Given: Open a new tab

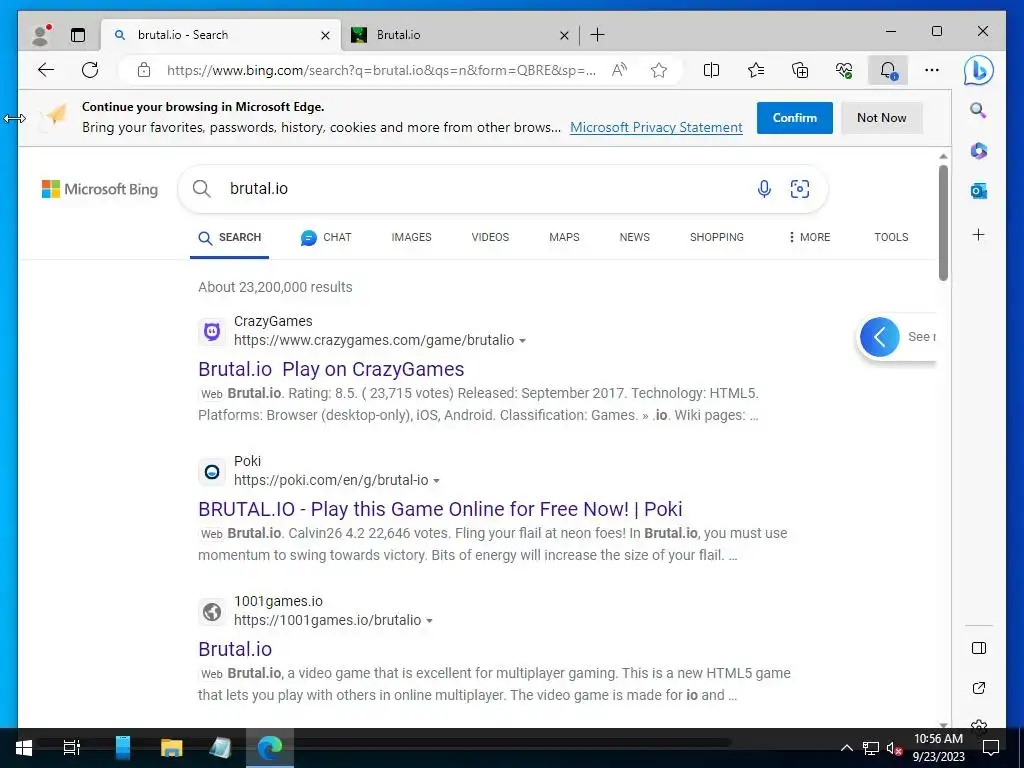Looking at the screenshot, I should (x=597, y=35).
